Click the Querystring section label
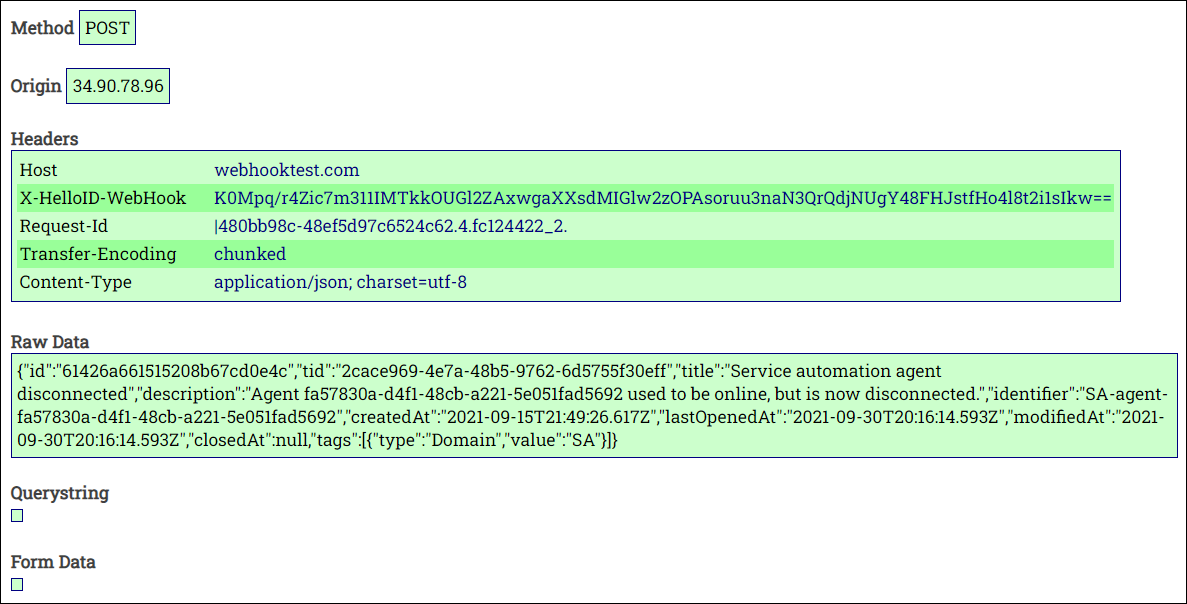 click(60, 493)
